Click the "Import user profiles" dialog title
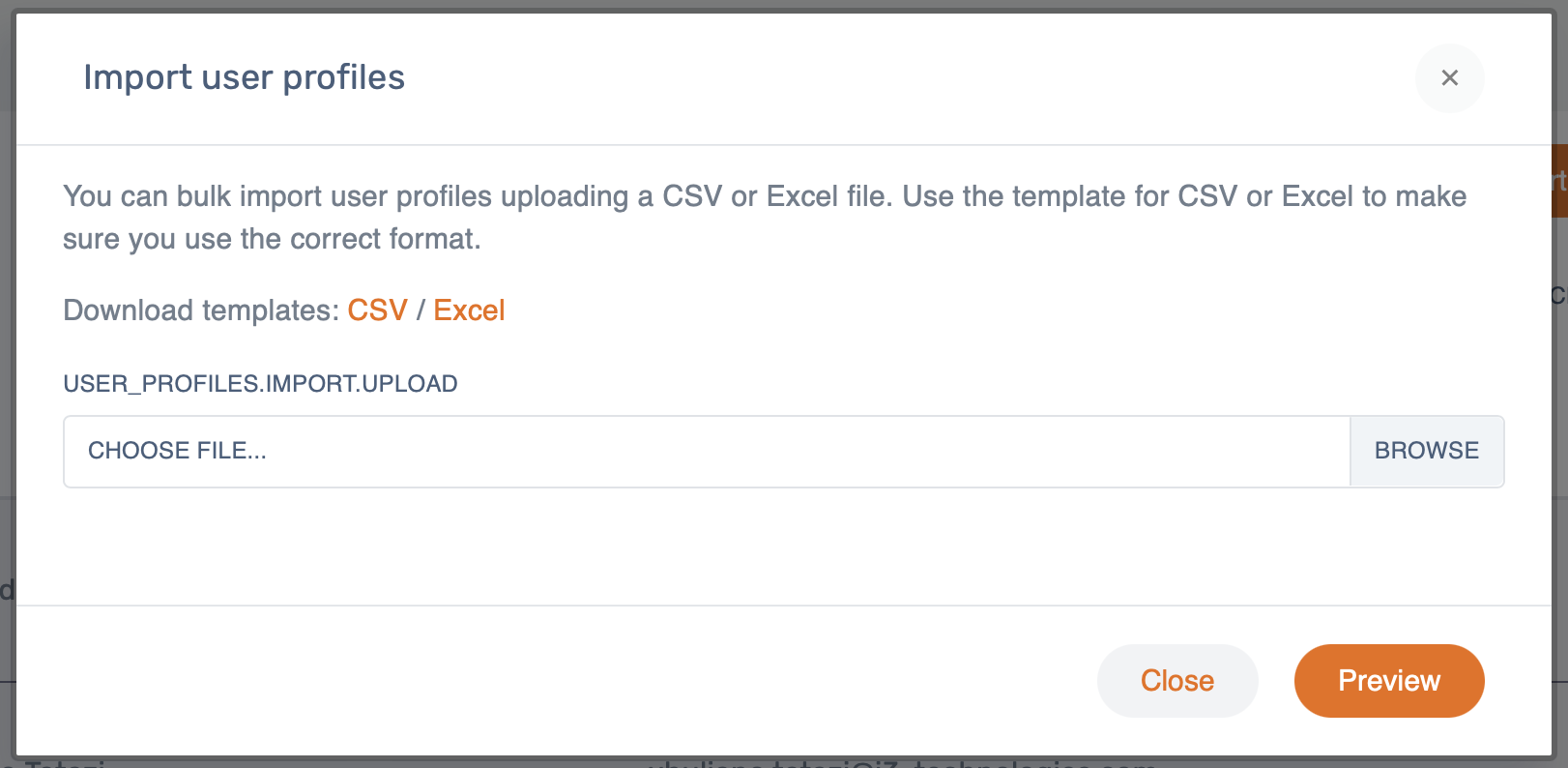 [x=244, y=77]
